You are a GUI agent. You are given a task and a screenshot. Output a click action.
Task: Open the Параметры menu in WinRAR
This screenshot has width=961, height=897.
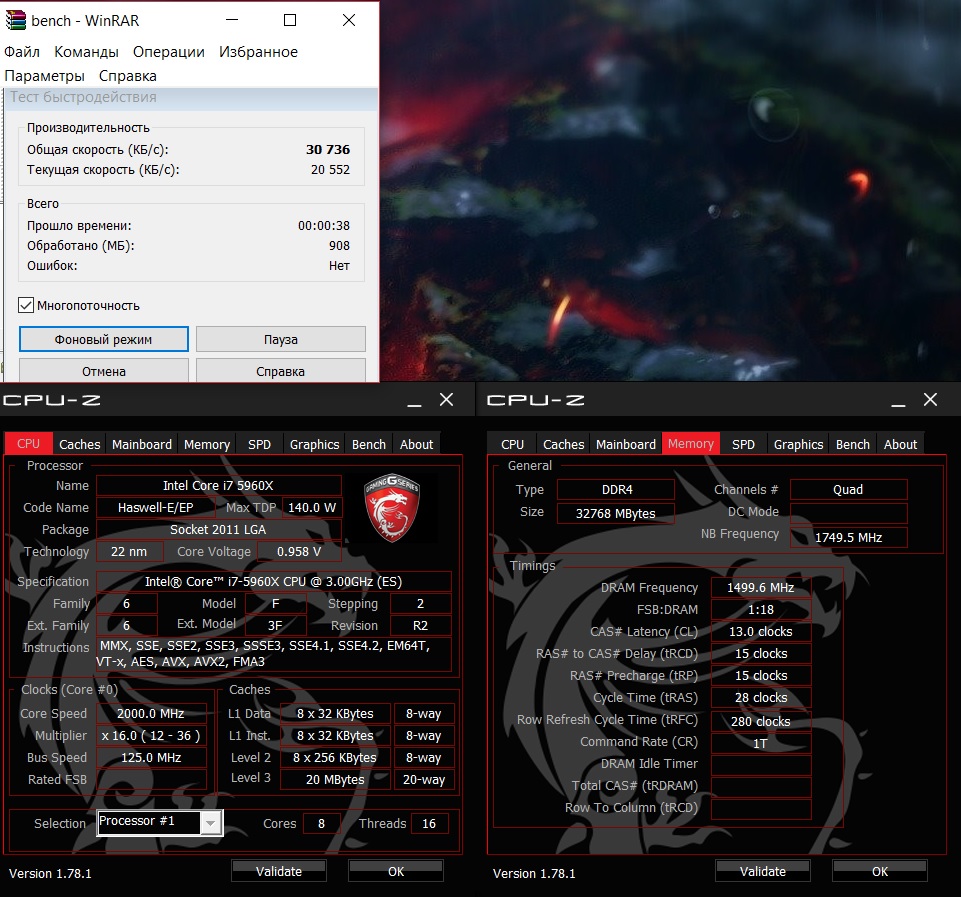pyautogui.click(x=44, y=76)
